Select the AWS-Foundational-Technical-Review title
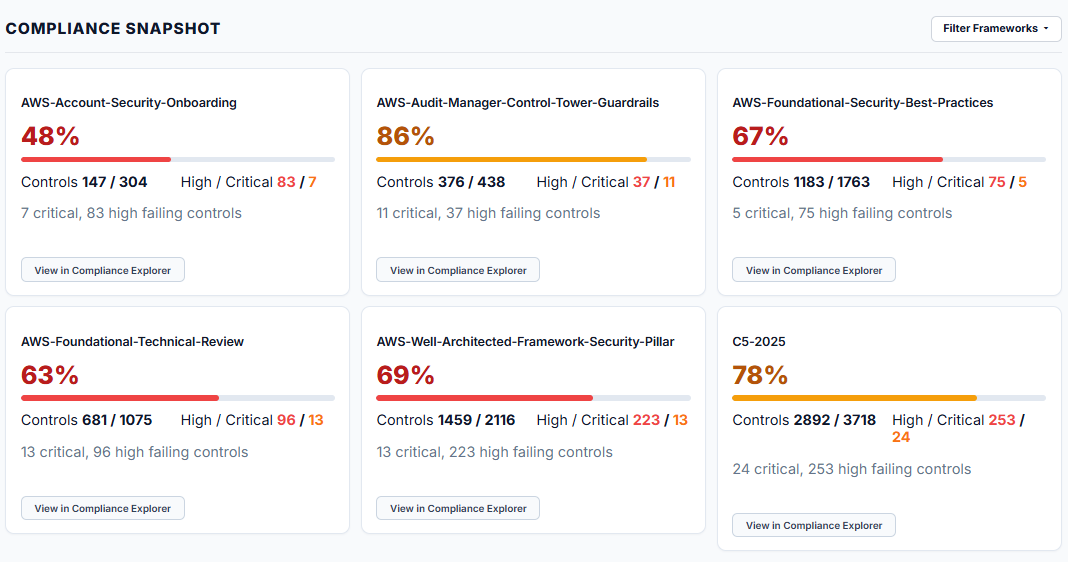The image size is (1068, 562). click(132, 341)
